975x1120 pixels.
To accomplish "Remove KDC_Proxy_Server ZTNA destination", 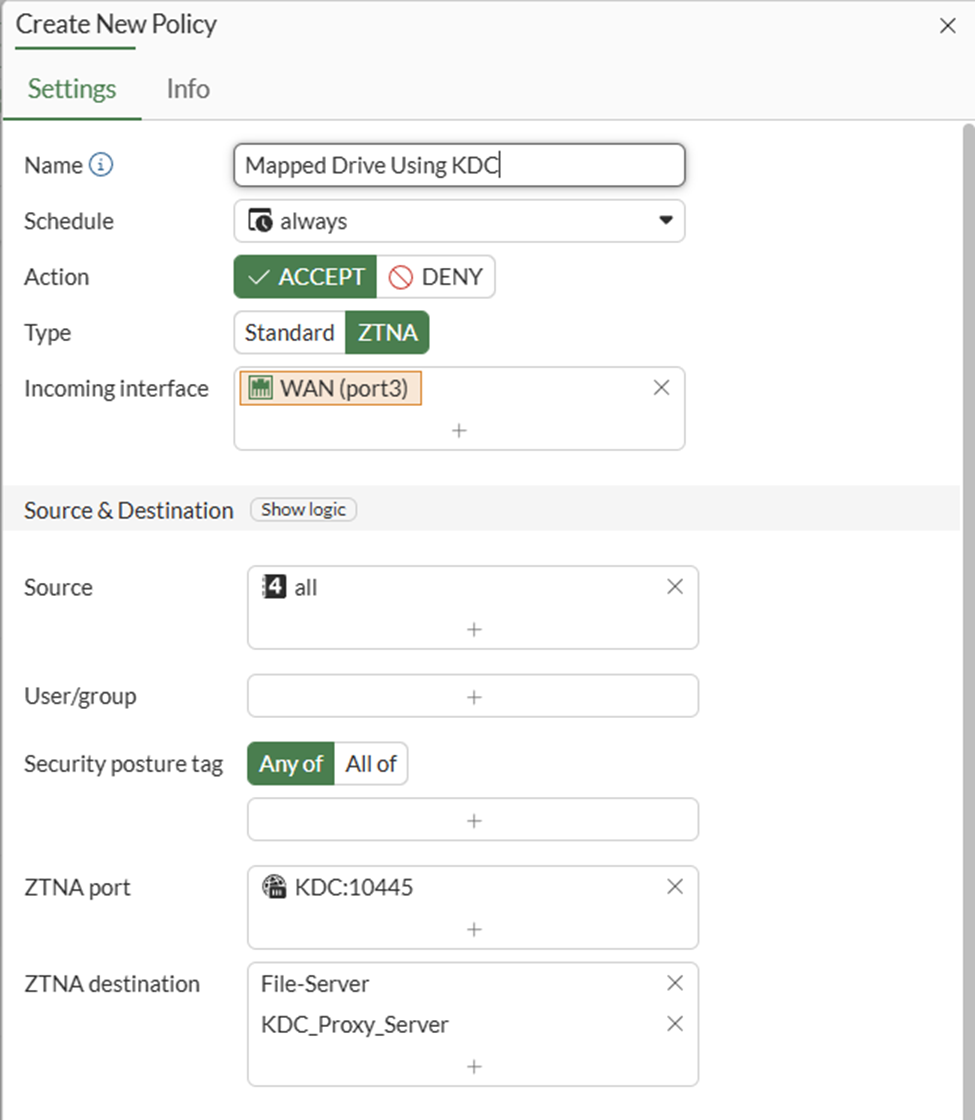I will point(675,1024).
